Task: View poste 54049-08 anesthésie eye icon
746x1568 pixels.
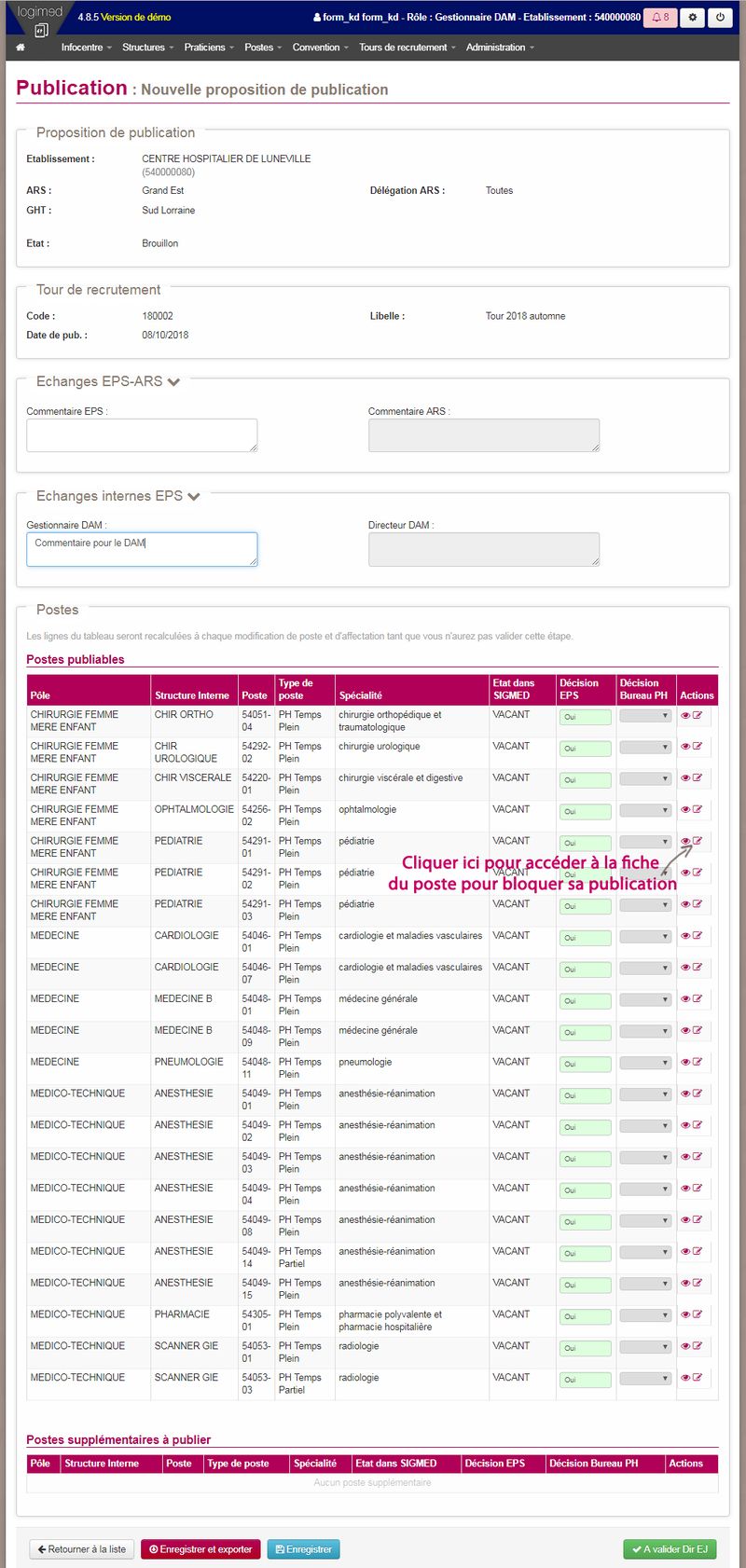Action: click(685, 1220)
